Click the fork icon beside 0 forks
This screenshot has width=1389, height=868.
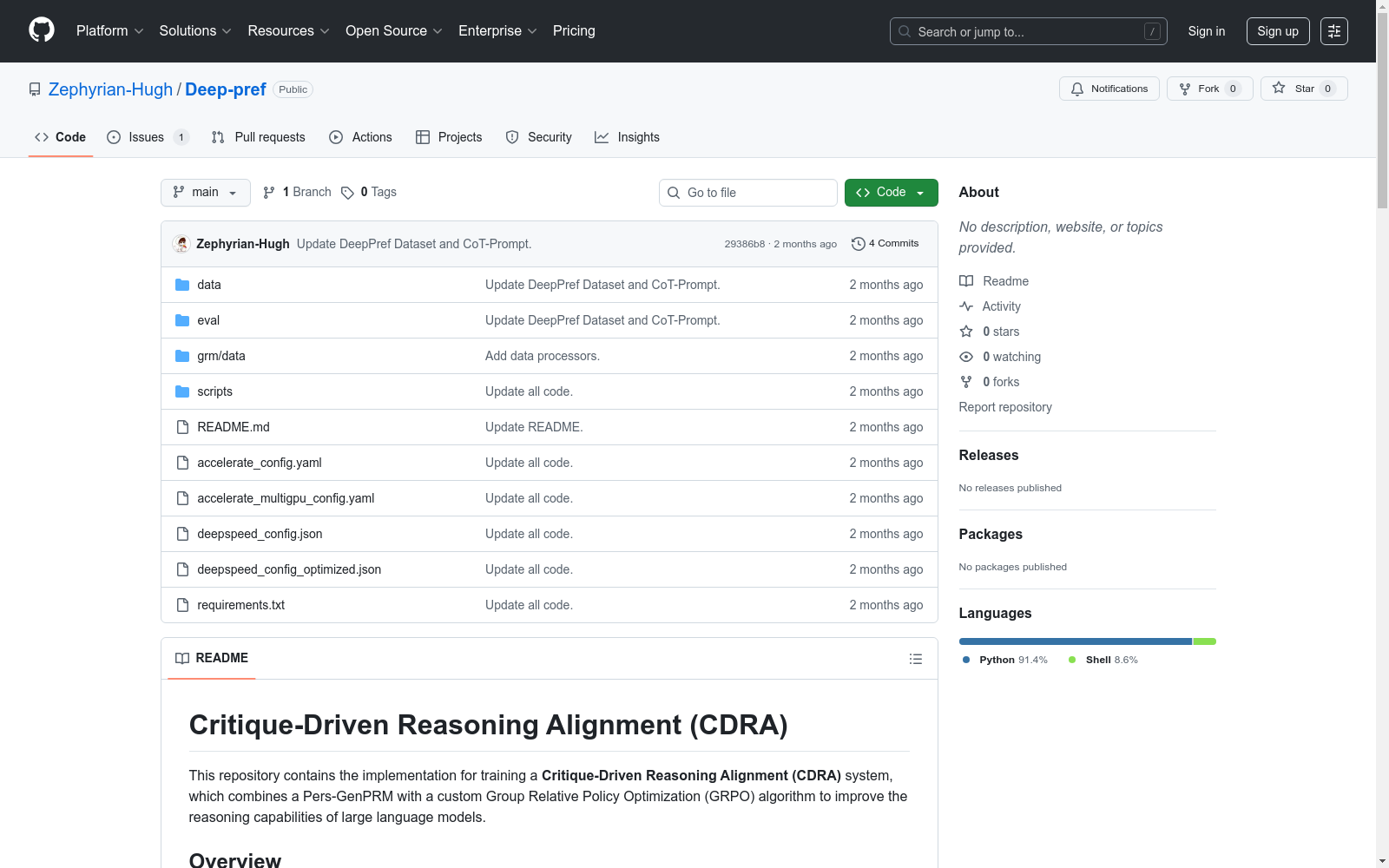966,382
